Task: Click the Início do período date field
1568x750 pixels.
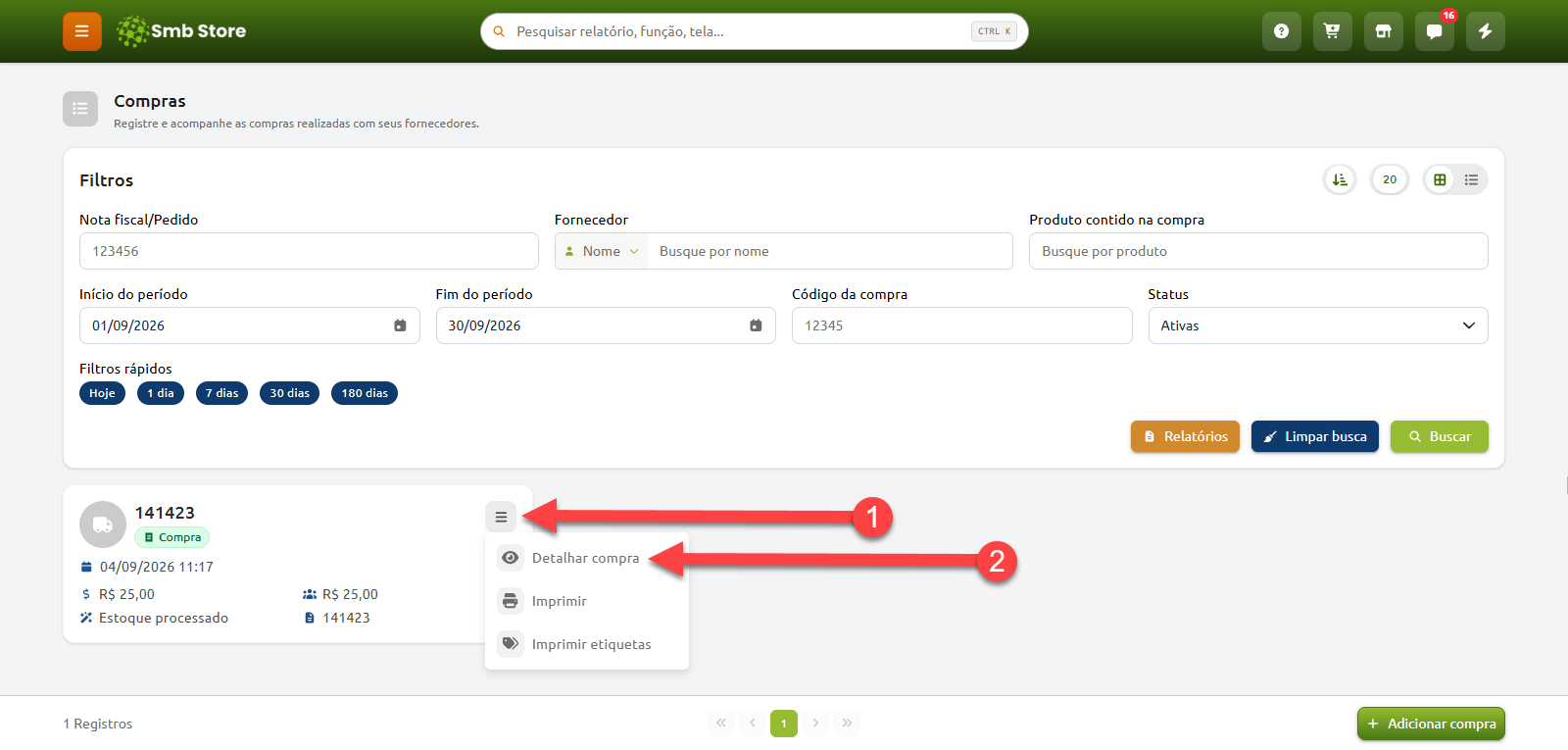Action: click(249, 325)
